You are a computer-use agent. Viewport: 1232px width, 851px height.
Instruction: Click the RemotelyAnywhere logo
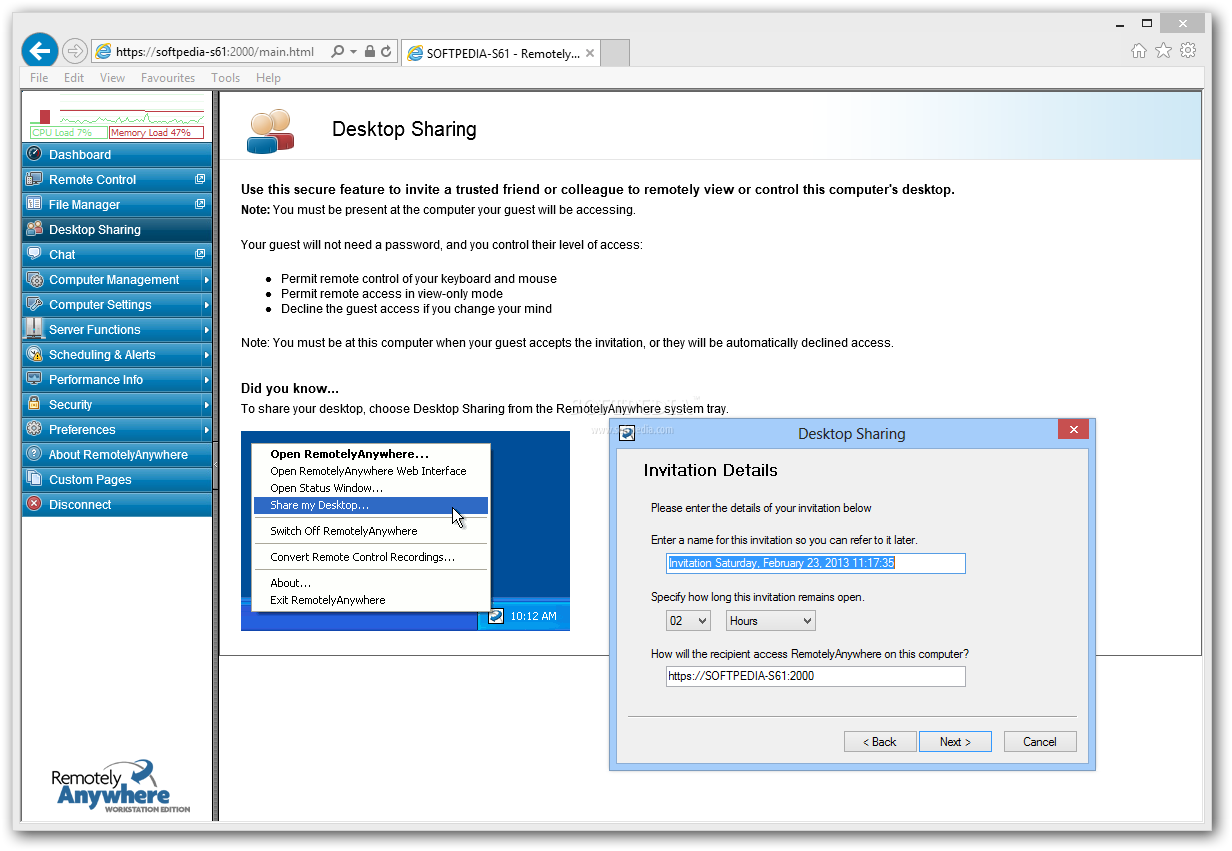point(120,786)
